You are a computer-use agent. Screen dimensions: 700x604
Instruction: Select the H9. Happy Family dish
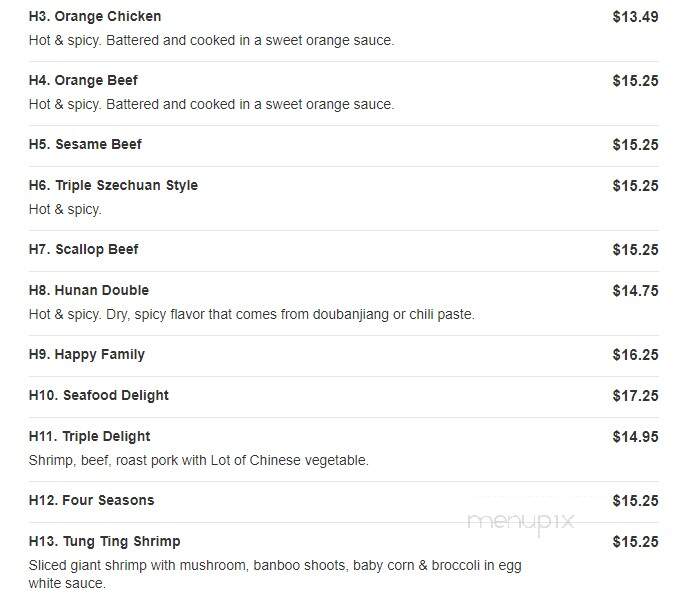pyautogui.click(x=87, y=354)
